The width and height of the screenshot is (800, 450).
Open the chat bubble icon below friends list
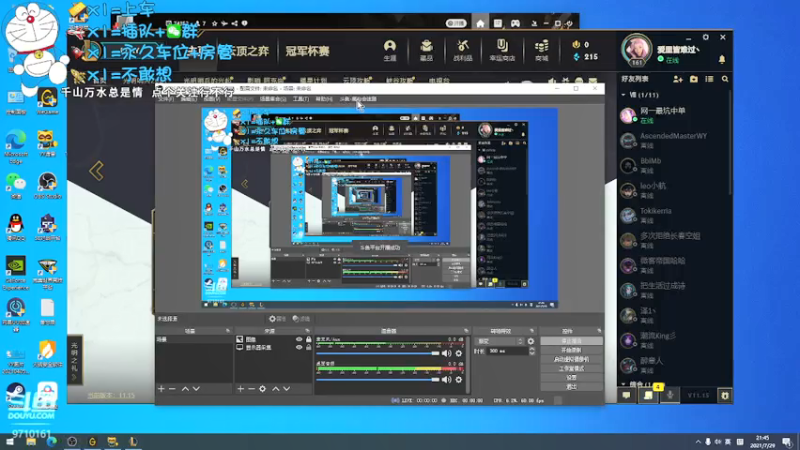(626, 395)
